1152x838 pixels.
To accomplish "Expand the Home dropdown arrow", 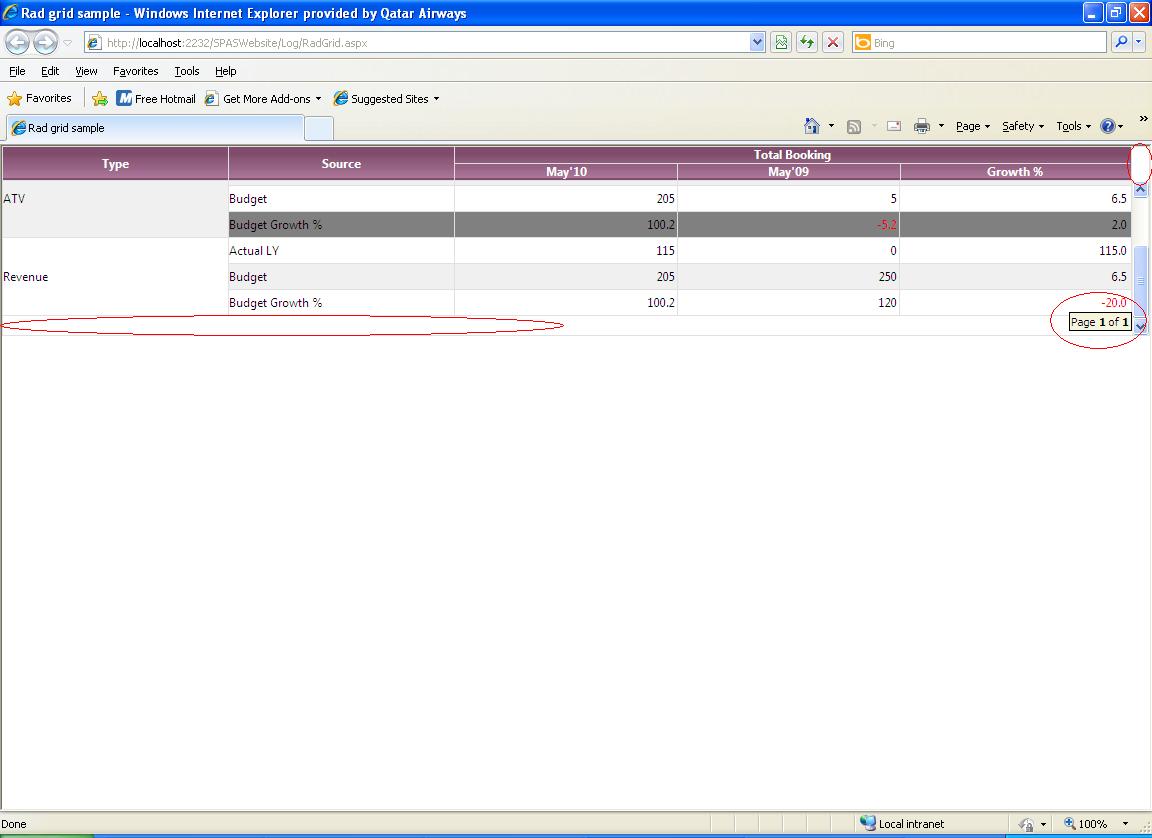I will 831,126.
